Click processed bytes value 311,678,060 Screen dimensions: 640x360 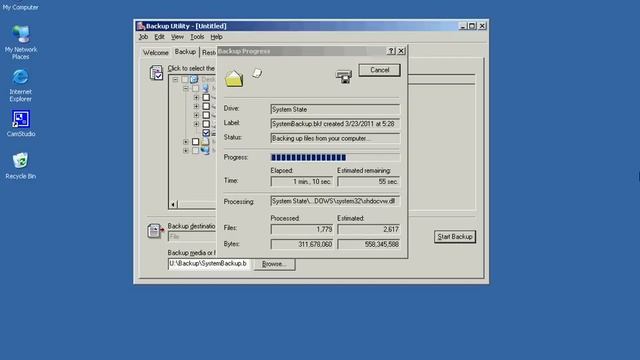[x=302, y=244]
